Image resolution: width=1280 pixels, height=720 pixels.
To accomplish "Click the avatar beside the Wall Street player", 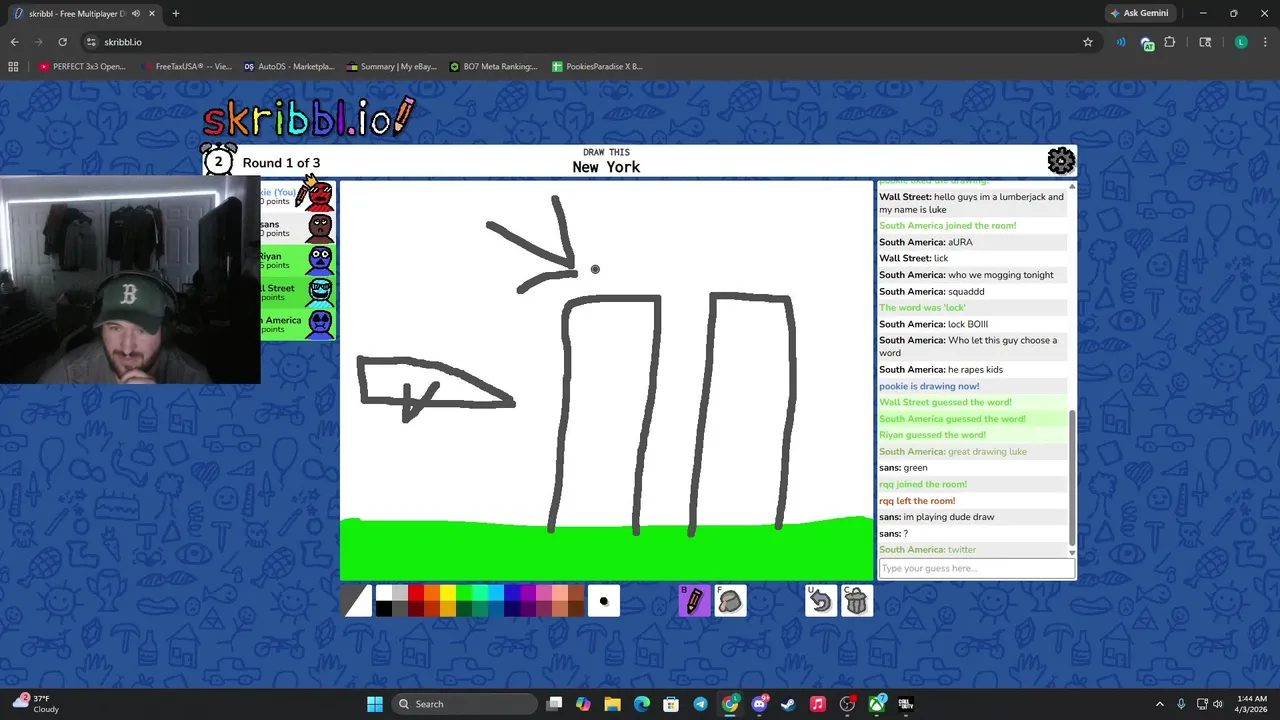I will click(320, 292).
